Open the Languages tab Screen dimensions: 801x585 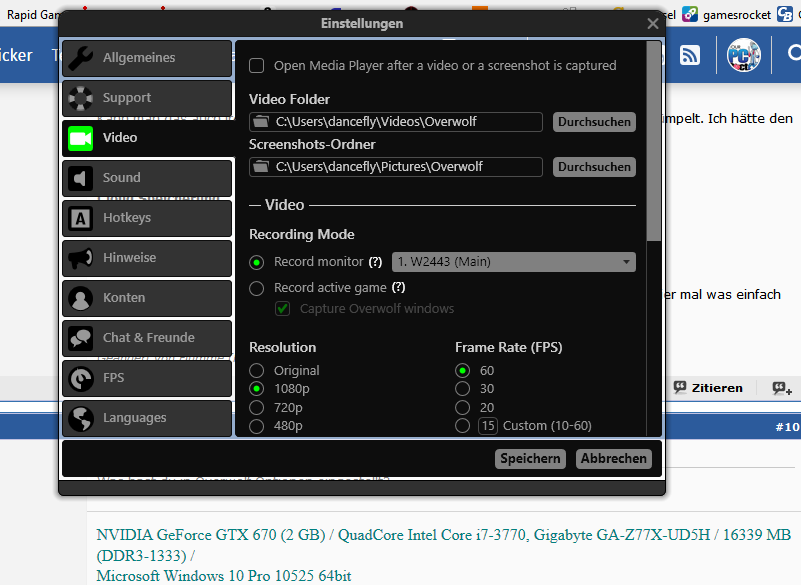tap(147, 418)
